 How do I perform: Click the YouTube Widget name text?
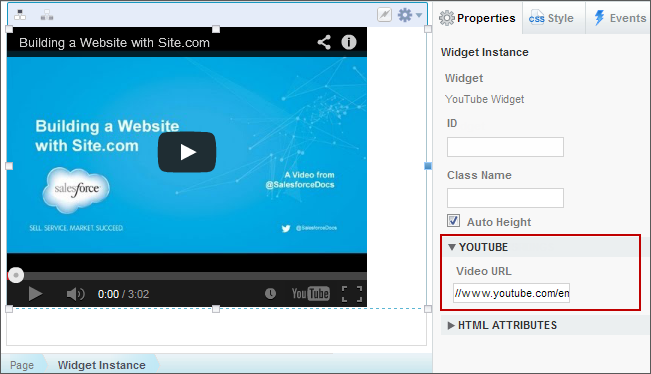[x=484, y=99]
